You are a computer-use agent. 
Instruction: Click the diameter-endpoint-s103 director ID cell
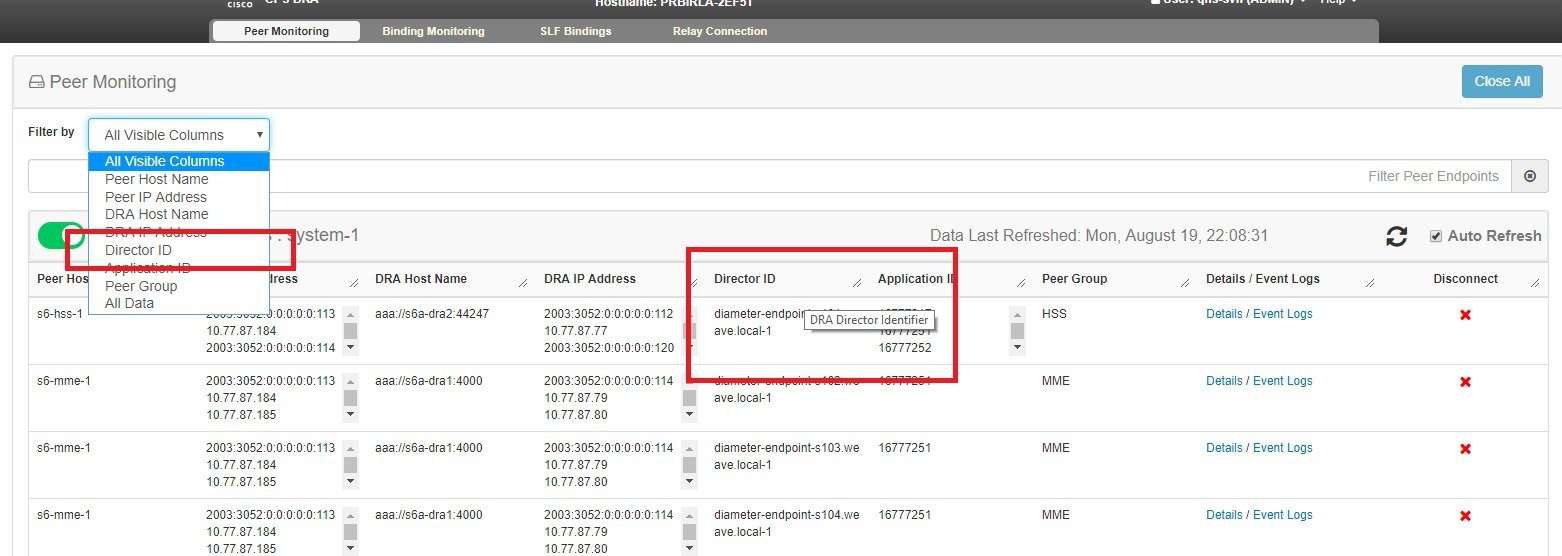click(x=786, y=456)
